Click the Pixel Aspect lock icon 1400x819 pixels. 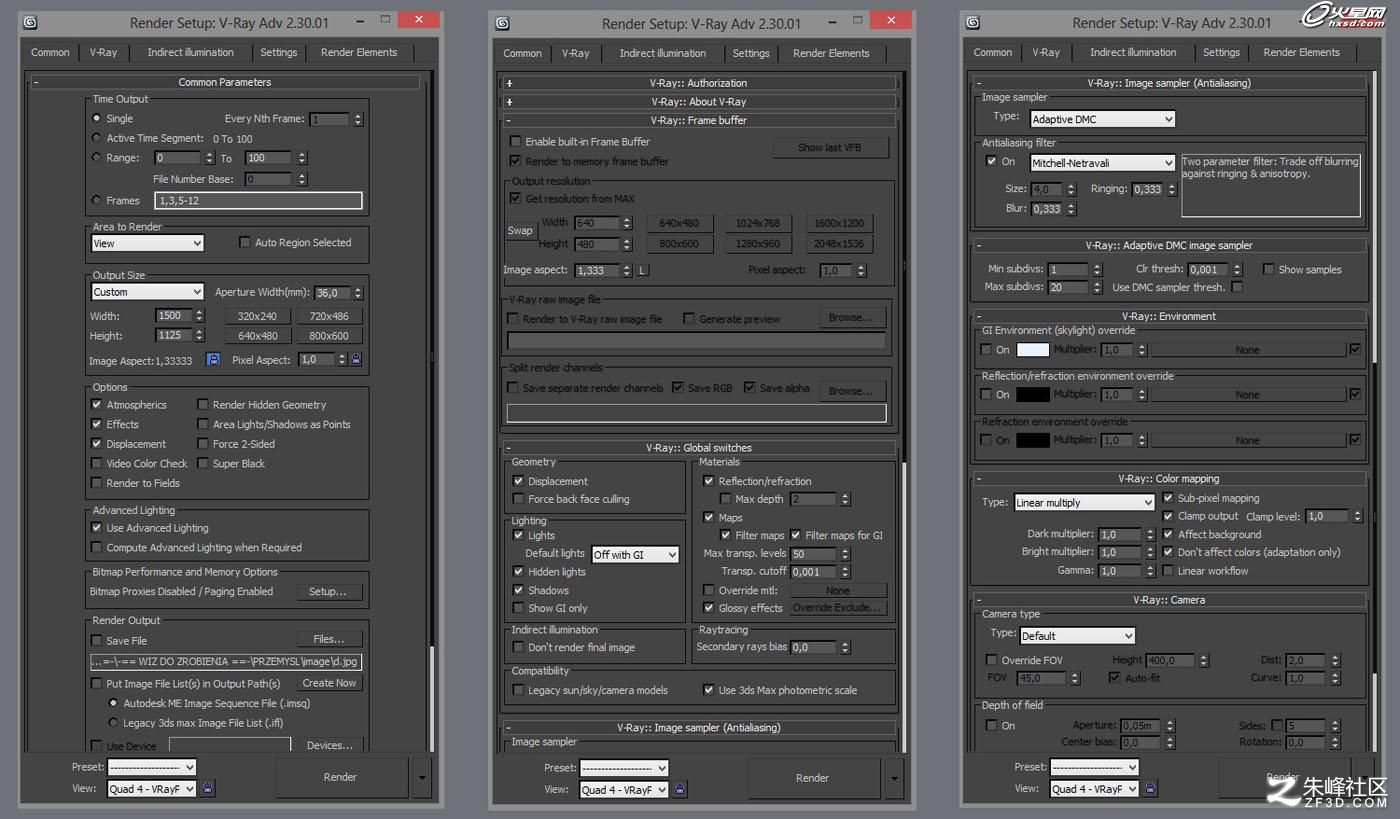(x=356, y=359)
